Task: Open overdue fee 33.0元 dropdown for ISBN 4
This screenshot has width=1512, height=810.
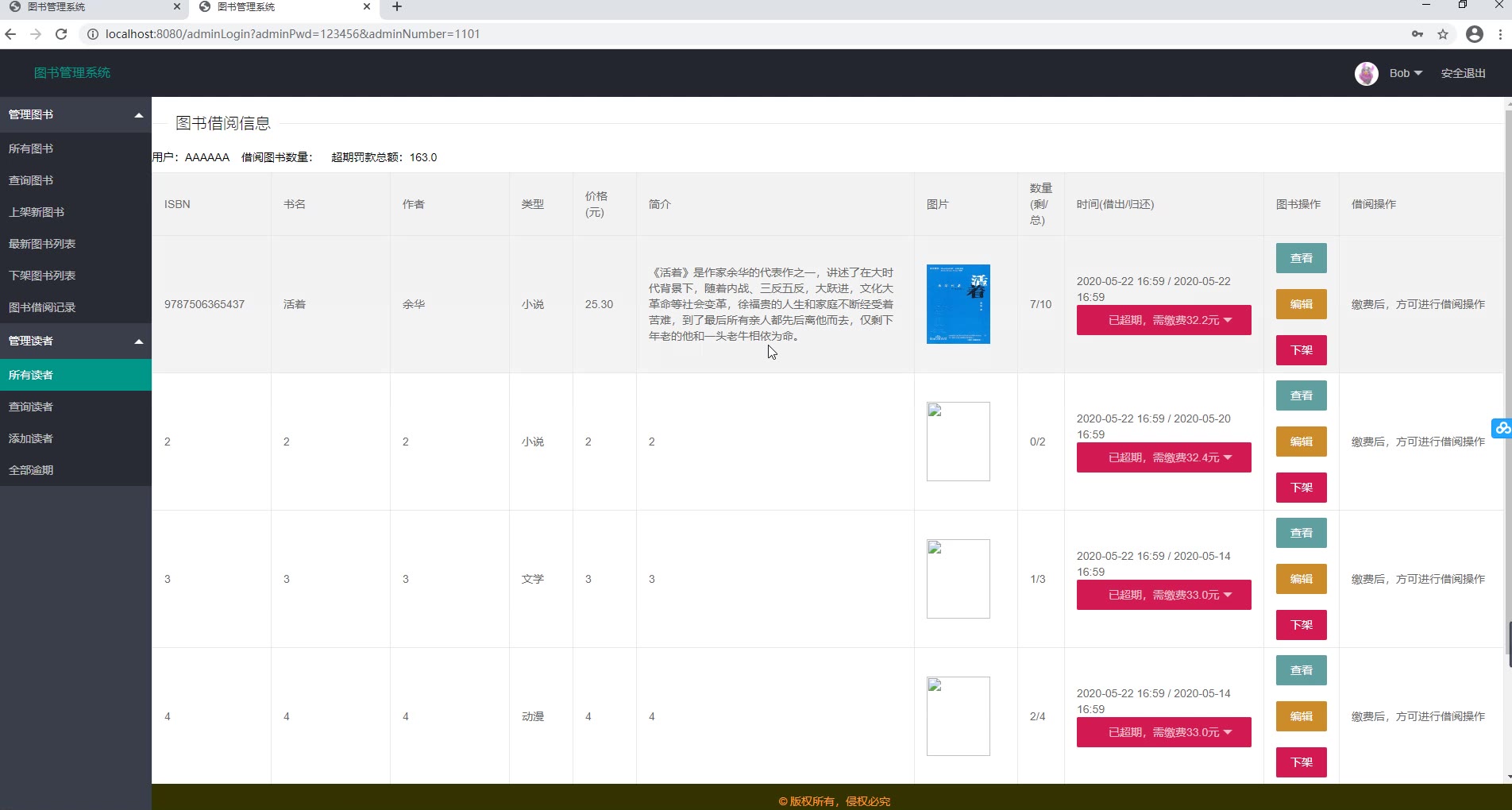Action: 1163,732
